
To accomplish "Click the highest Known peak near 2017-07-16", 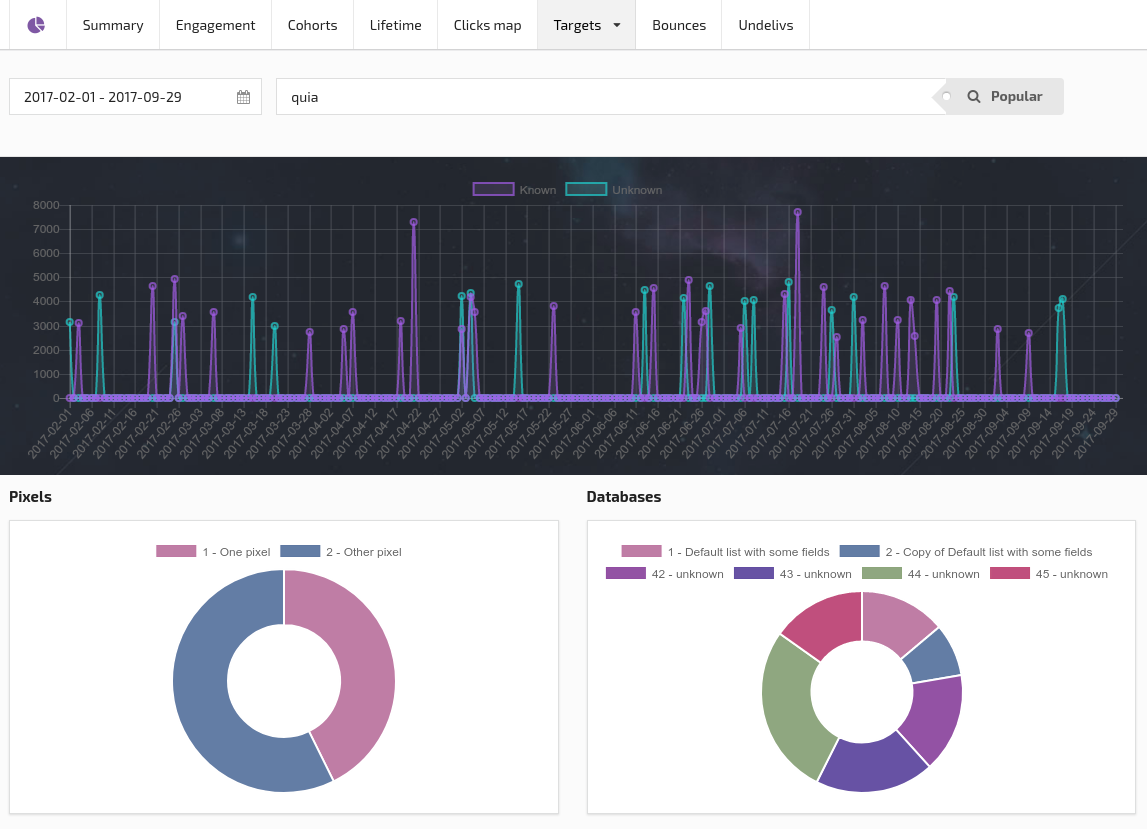I will (797, 212).
